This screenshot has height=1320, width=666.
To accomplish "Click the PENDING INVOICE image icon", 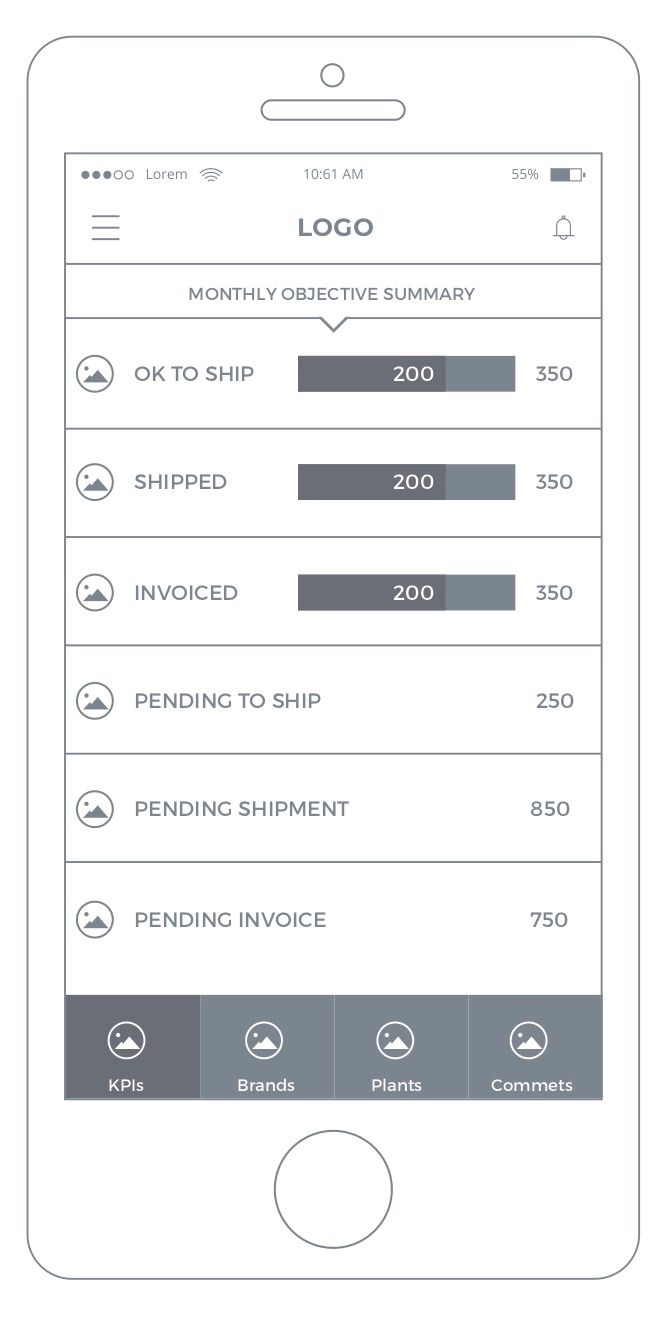I will pyautogui.click(x=95, y=919).
